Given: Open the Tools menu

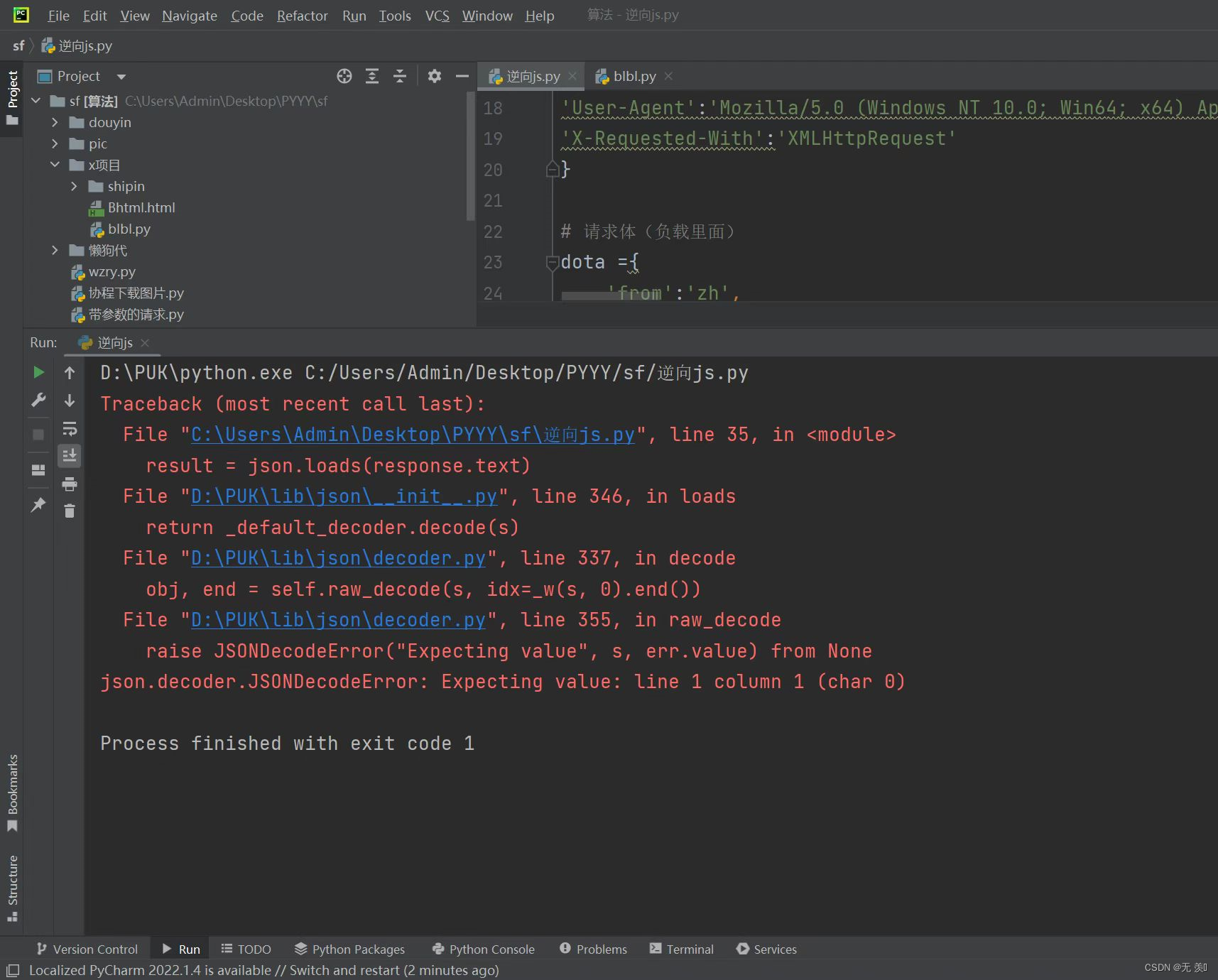Looking at the screenshot, I should coord(395,16).
